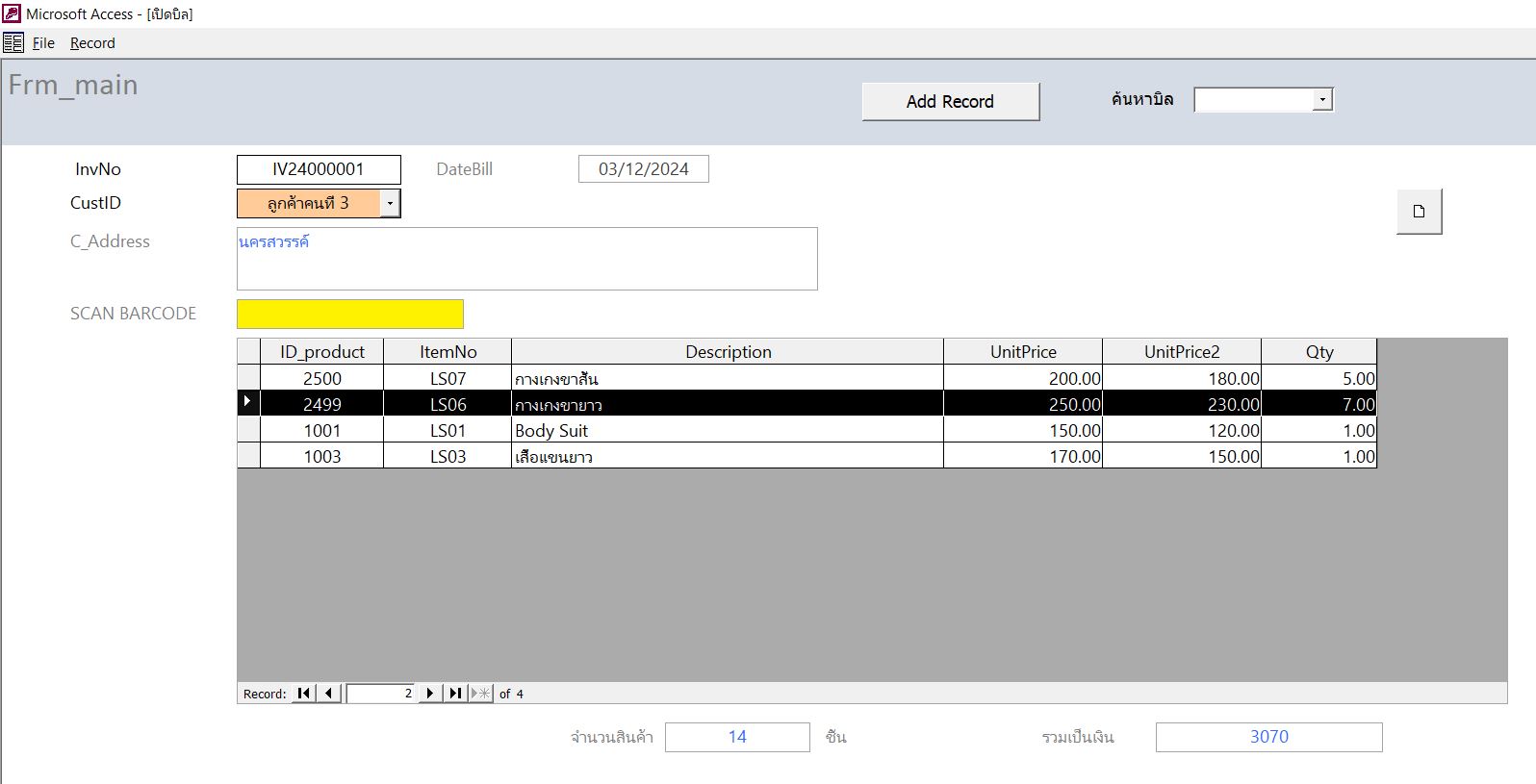Select the Description cell เสื้อแขนยาว
The height and width of the screenshot is (784, 1536).
tap(728, 456)
